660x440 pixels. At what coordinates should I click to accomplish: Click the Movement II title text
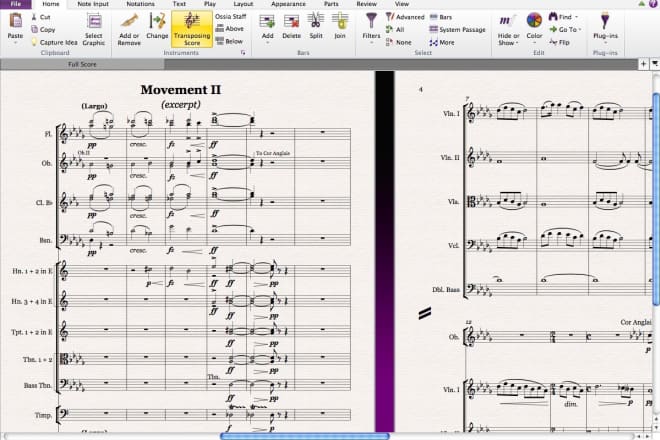(x=180, y=90)
